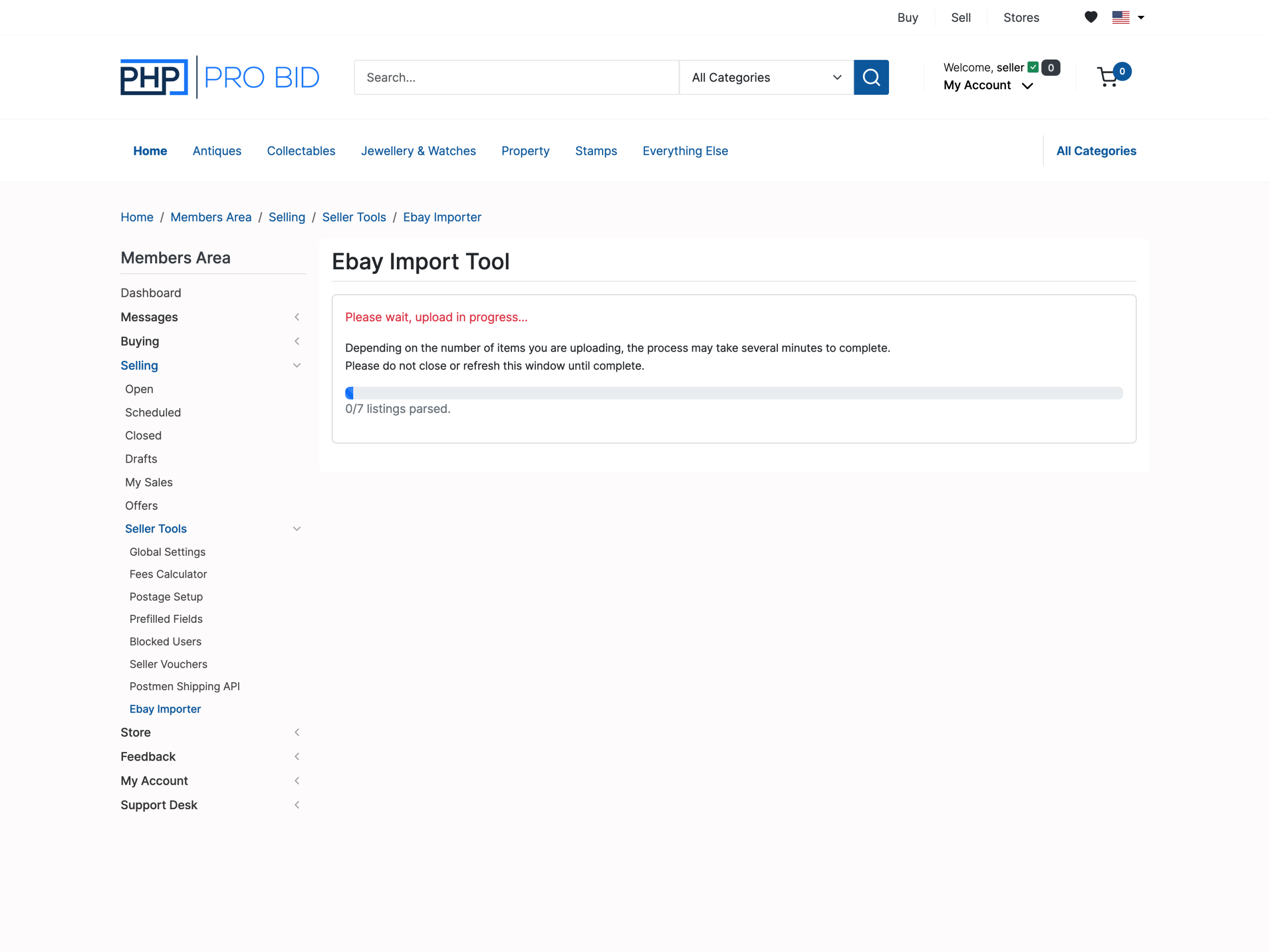Click the PHP Pro Bid logo

pyautogui.click(x=219, y=77)
